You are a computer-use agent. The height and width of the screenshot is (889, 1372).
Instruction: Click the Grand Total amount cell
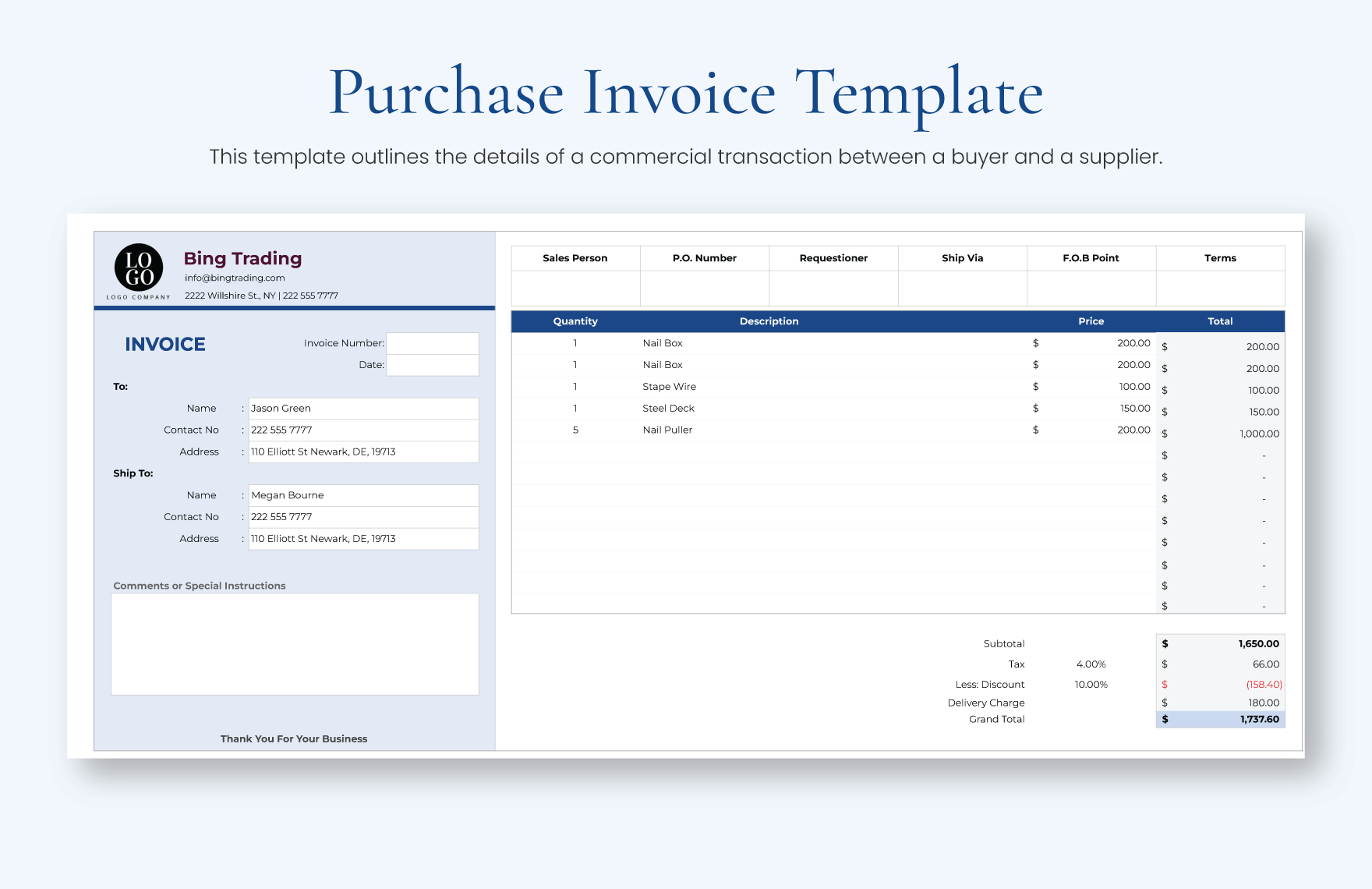1220,719
